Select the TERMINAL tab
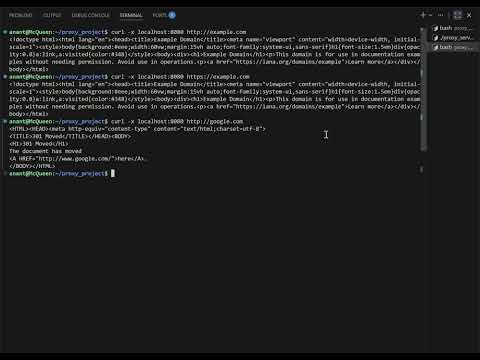The height and width of the screenshot is (360, 480). [131, 15]
